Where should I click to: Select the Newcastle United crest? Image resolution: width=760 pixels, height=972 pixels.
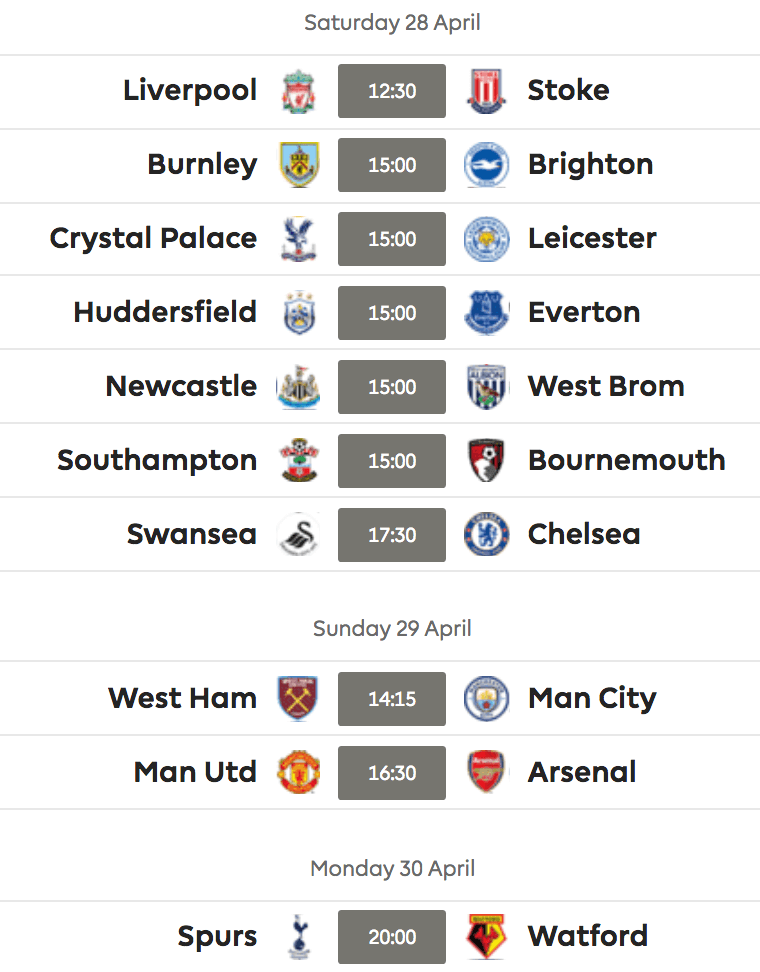[298, 387]
